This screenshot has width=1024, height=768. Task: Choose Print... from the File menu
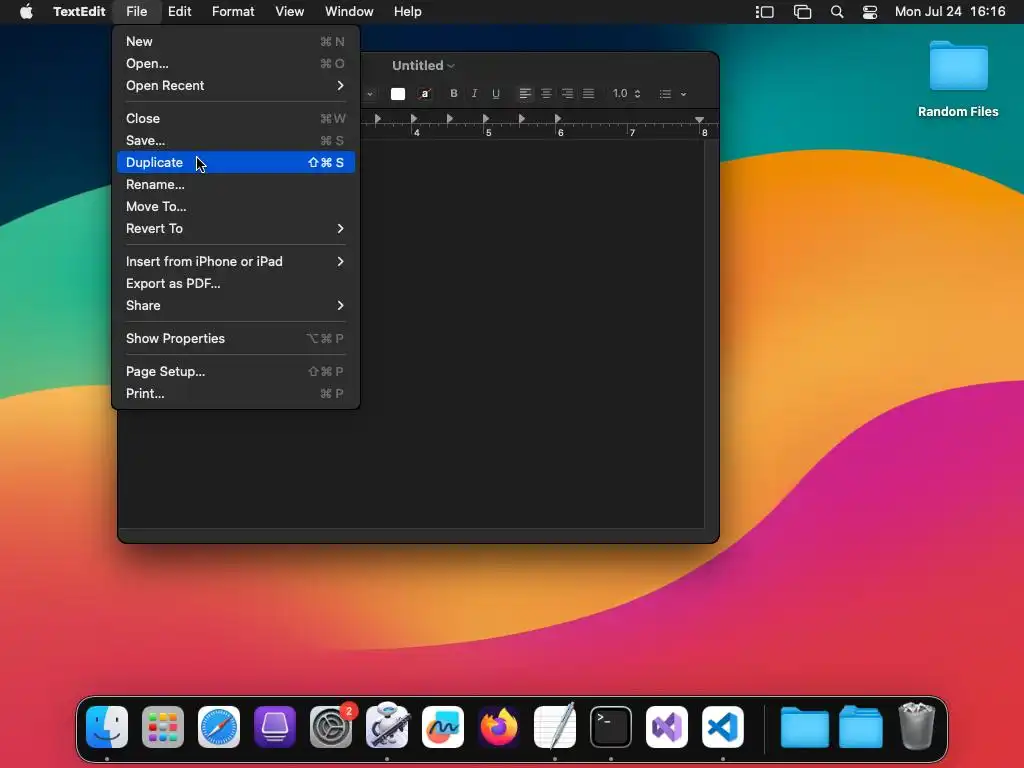(x=236, y=394)
